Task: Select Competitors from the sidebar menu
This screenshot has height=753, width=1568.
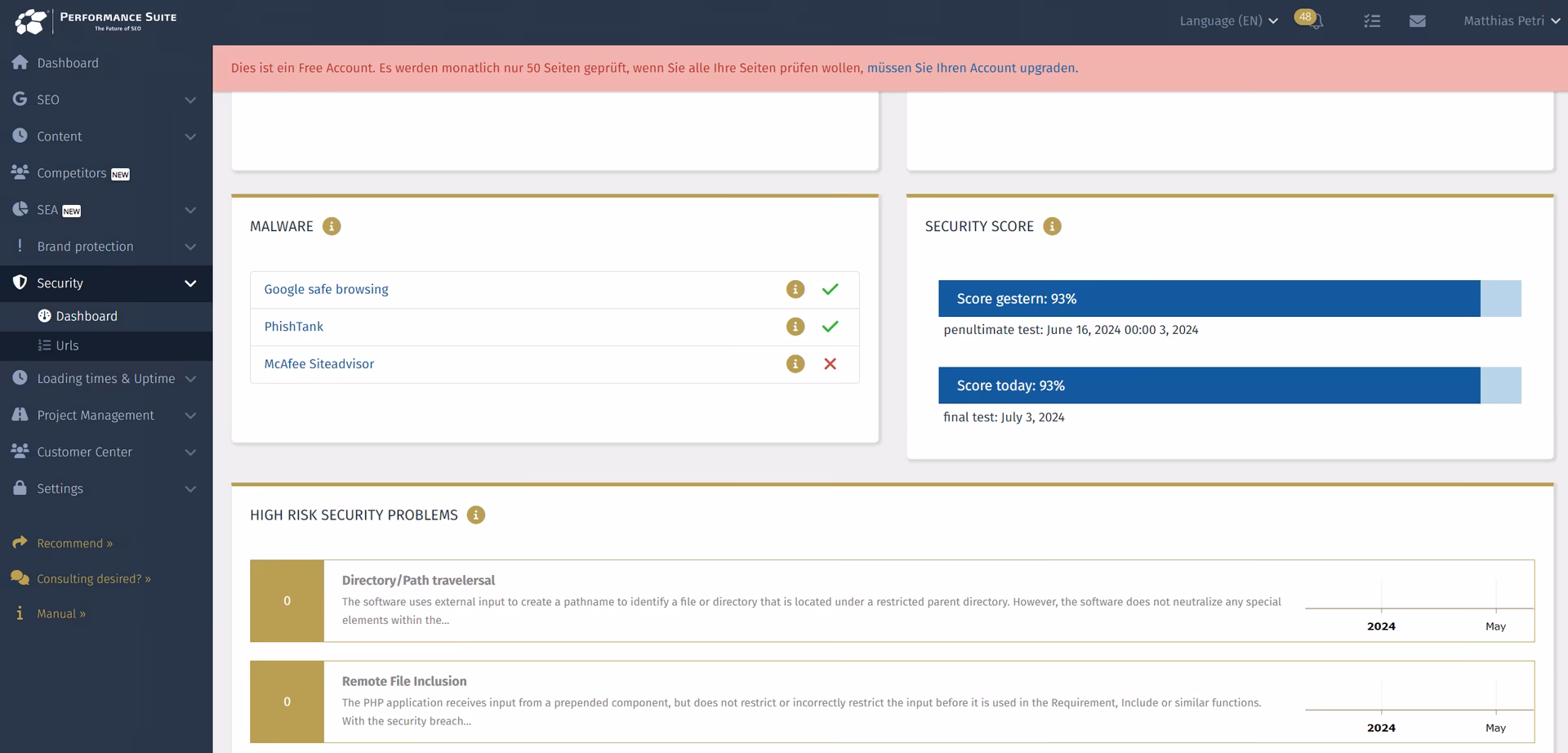Action: (72, 172)
